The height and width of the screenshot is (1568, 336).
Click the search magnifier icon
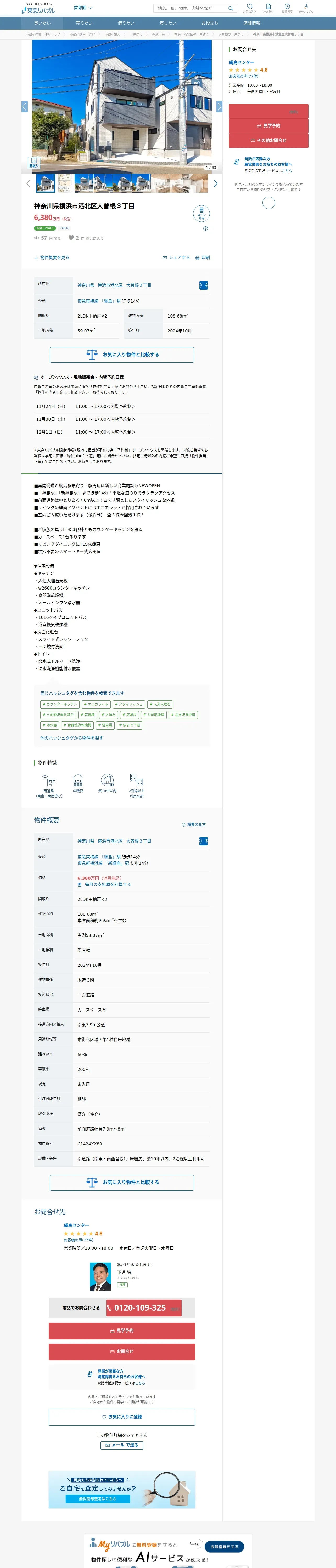[x=231, y=9]
